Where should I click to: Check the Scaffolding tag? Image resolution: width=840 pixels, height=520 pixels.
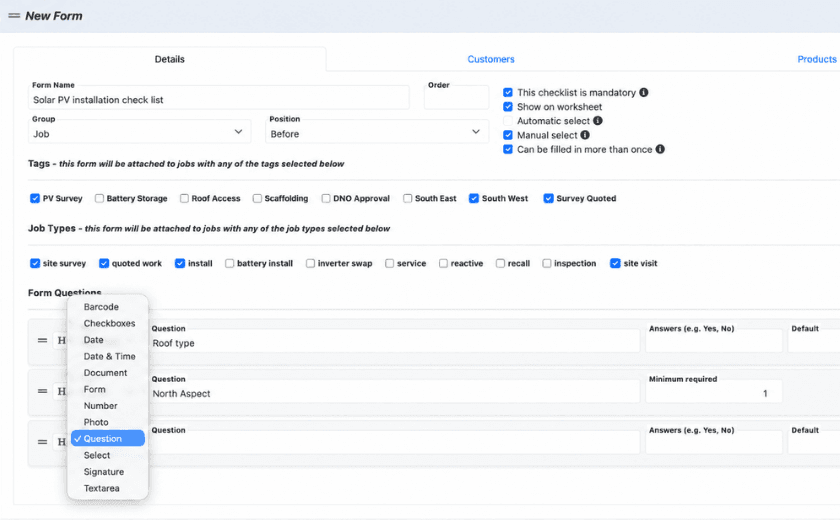click(257, 198)
